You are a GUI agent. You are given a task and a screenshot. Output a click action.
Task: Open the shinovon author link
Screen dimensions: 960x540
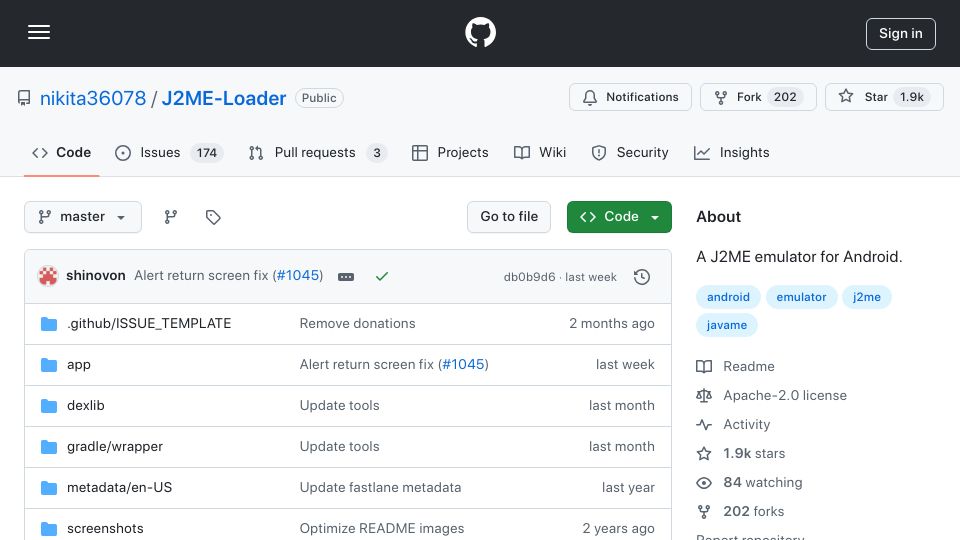coord(96,276)
